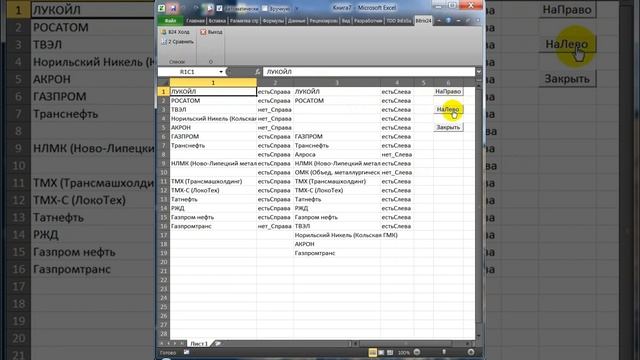Open the Лист1 sheet tab
Screen dimensions: 640x360
coord(199,344)
